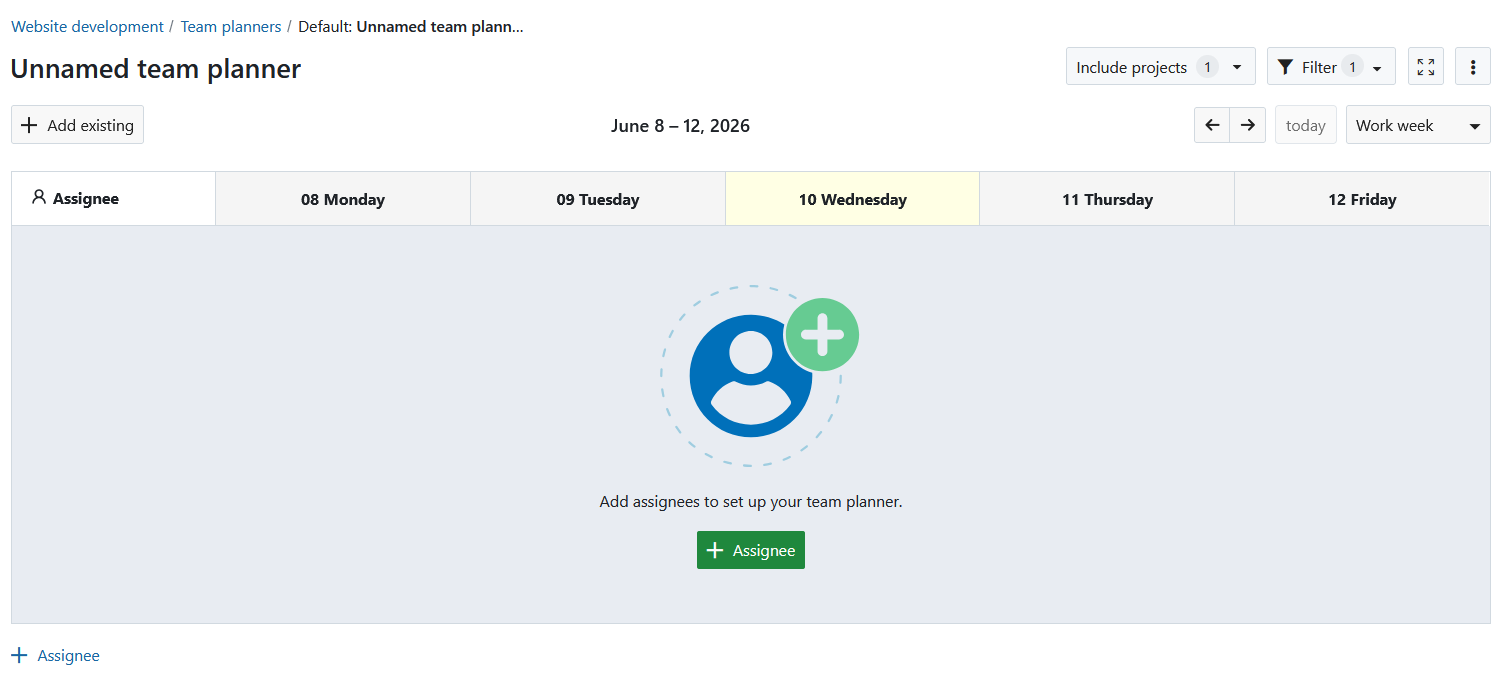Click the bottom plus Assignee link
This screenshot has height=682, width=1500.
[55, 656]
